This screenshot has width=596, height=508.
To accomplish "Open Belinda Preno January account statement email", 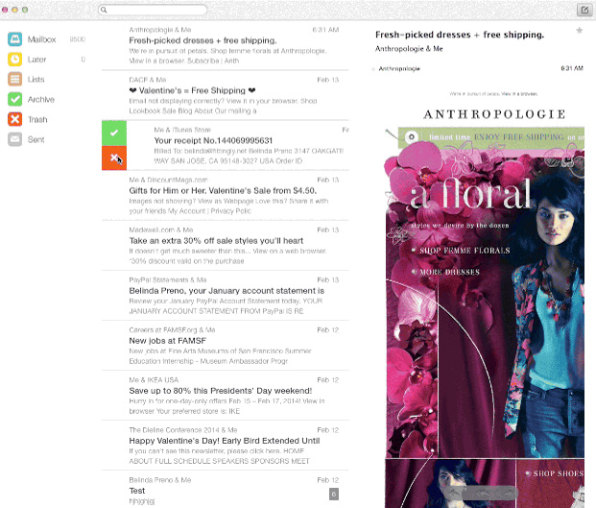I will coord(225,295).
